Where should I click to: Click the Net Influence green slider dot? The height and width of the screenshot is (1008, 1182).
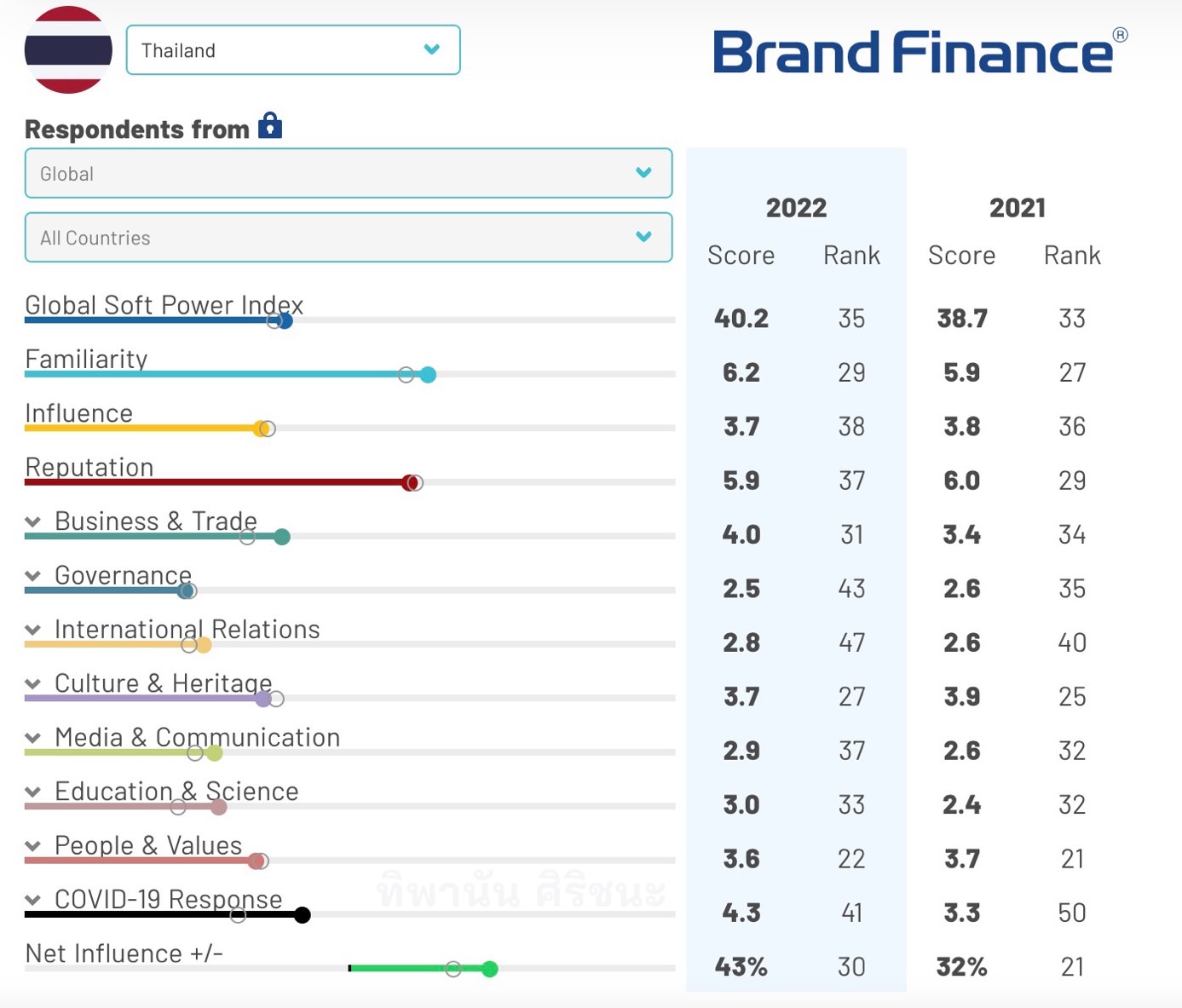489,969
